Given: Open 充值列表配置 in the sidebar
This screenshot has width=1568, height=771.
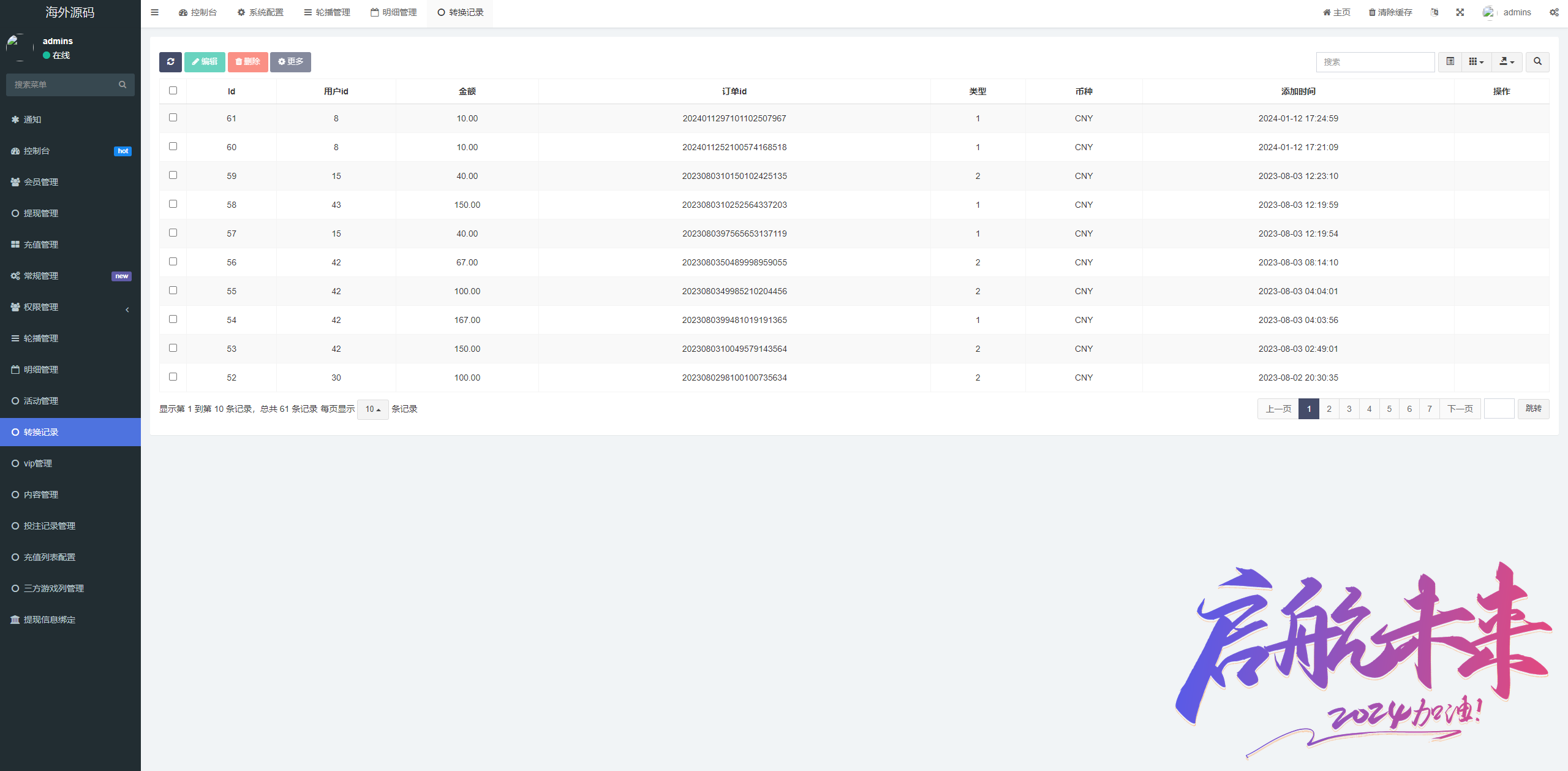Looking at the screenshot, I should click(70, 557).
